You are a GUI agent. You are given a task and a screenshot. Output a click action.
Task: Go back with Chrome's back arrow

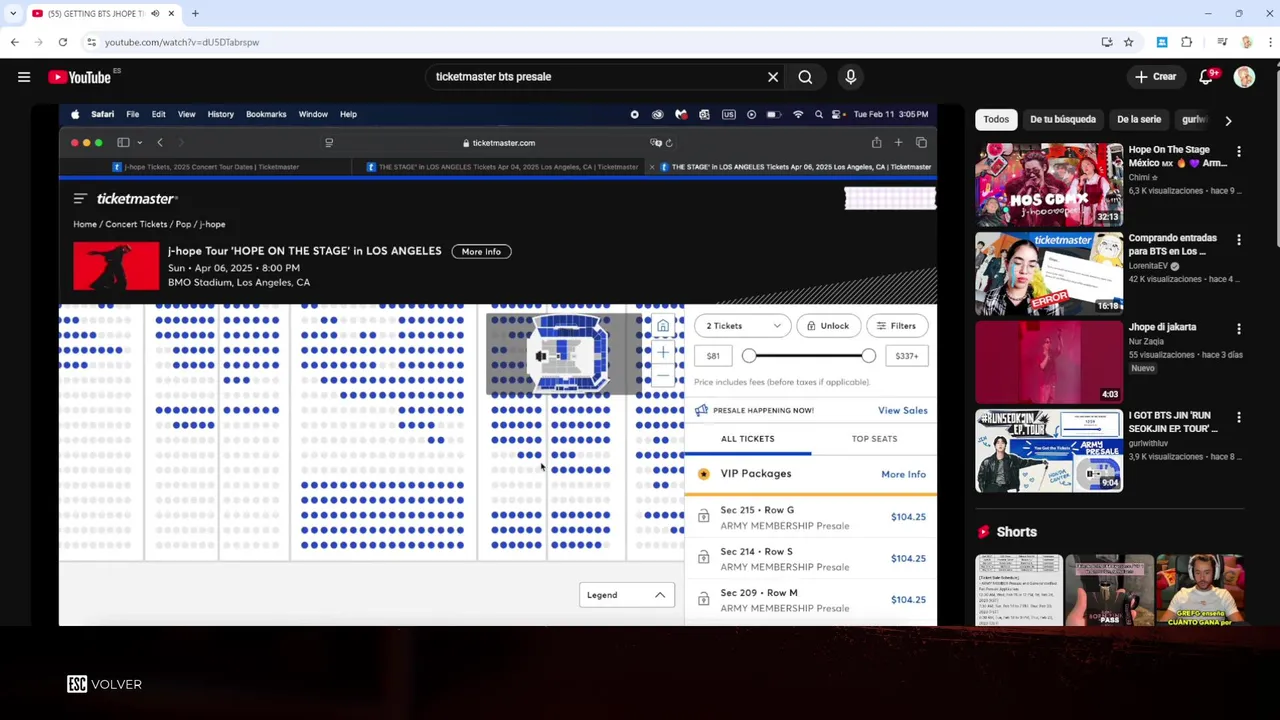coord(15,42)
